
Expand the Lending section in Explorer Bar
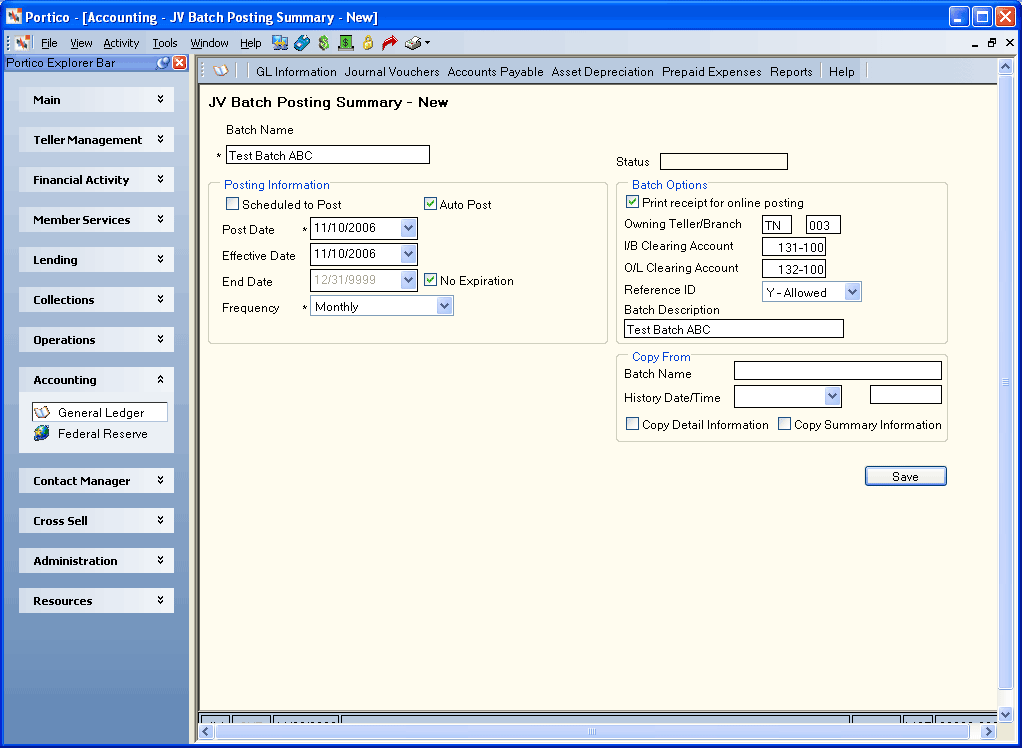96,259
